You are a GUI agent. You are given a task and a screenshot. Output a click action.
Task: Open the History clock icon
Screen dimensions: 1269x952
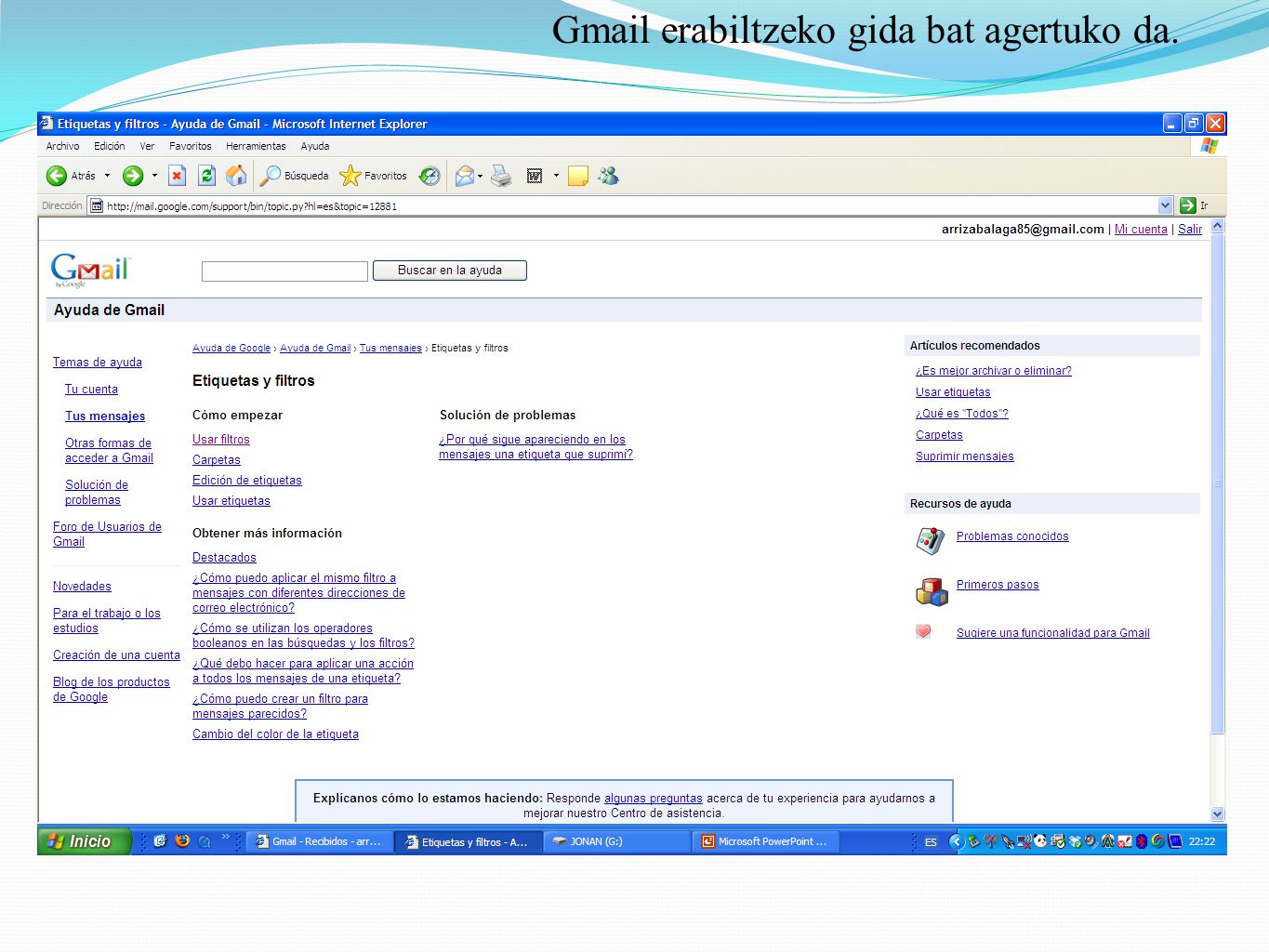pyautogui.click(x=429, y=176)
